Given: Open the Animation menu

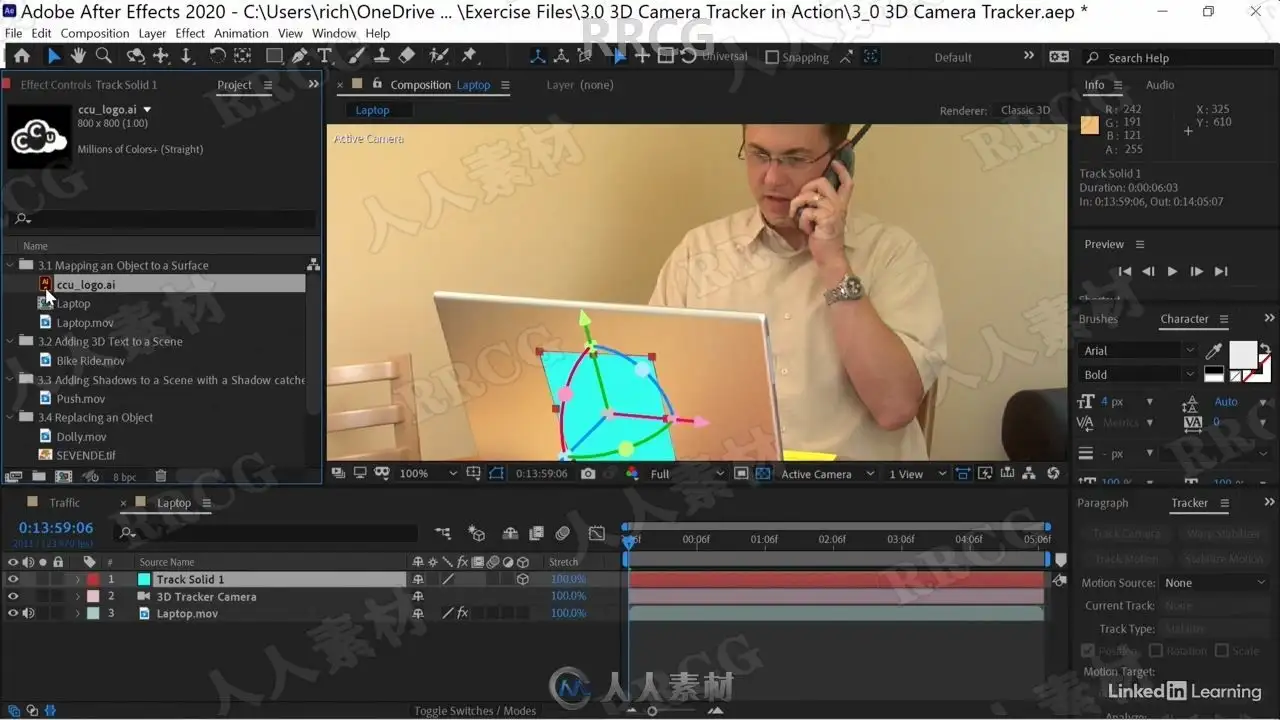Looking at the screenshot, I should coord(242,33).
